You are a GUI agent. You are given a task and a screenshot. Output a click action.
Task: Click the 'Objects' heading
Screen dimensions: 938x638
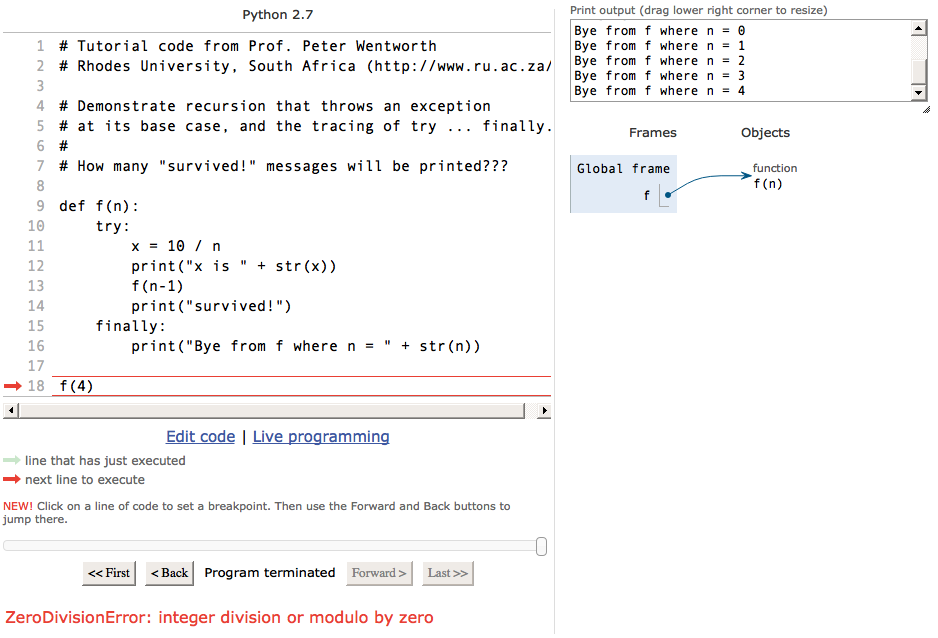click(x=765, y=133)
